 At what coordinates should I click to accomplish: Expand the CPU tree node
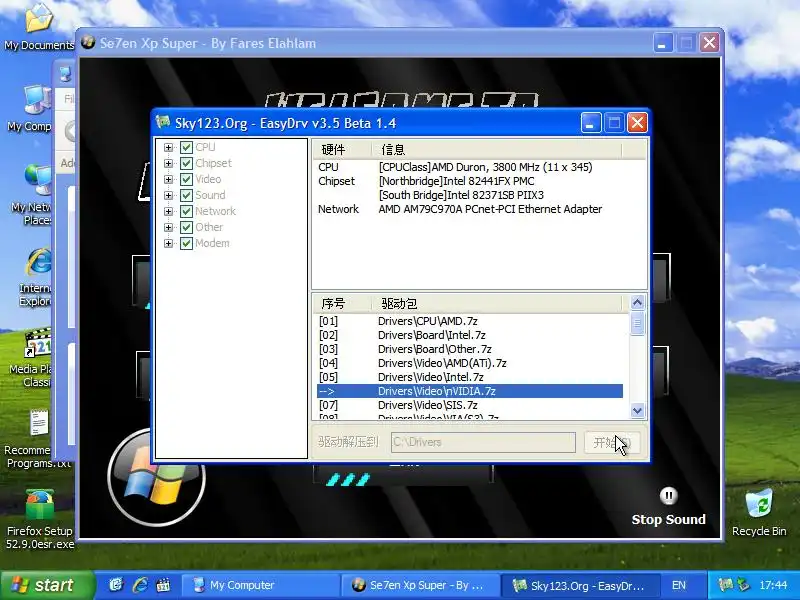(x=168, y=147)
